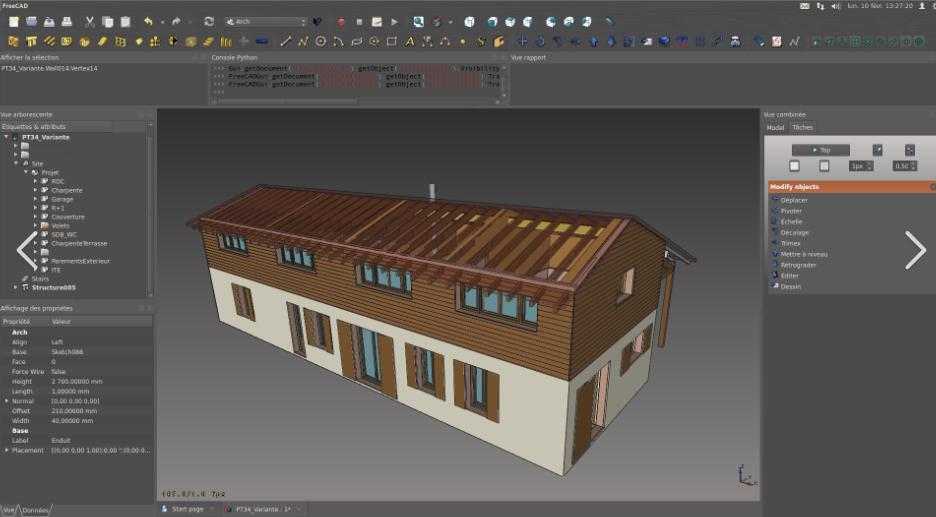Select the Draft Wire polyline tool

pyautogui.click(x=303, y=41)
